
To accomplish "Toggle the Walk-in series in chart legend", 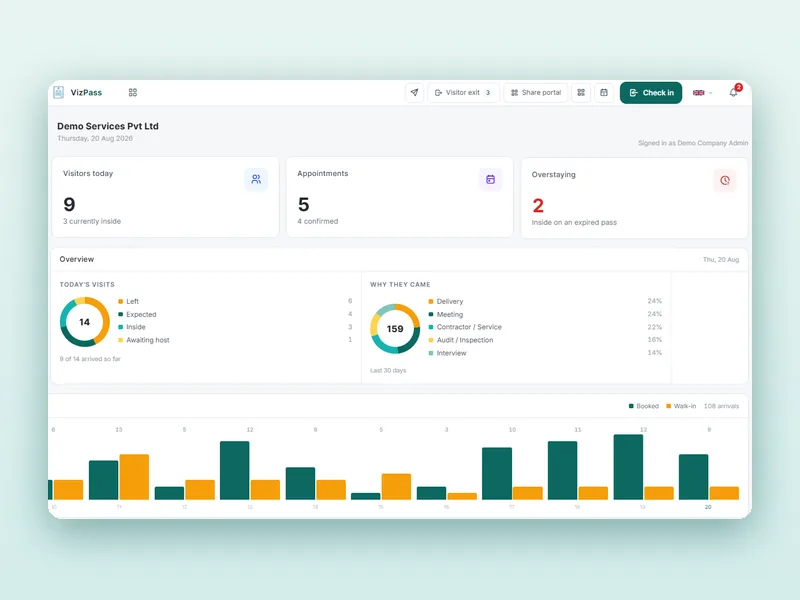I will click(681, 406).
